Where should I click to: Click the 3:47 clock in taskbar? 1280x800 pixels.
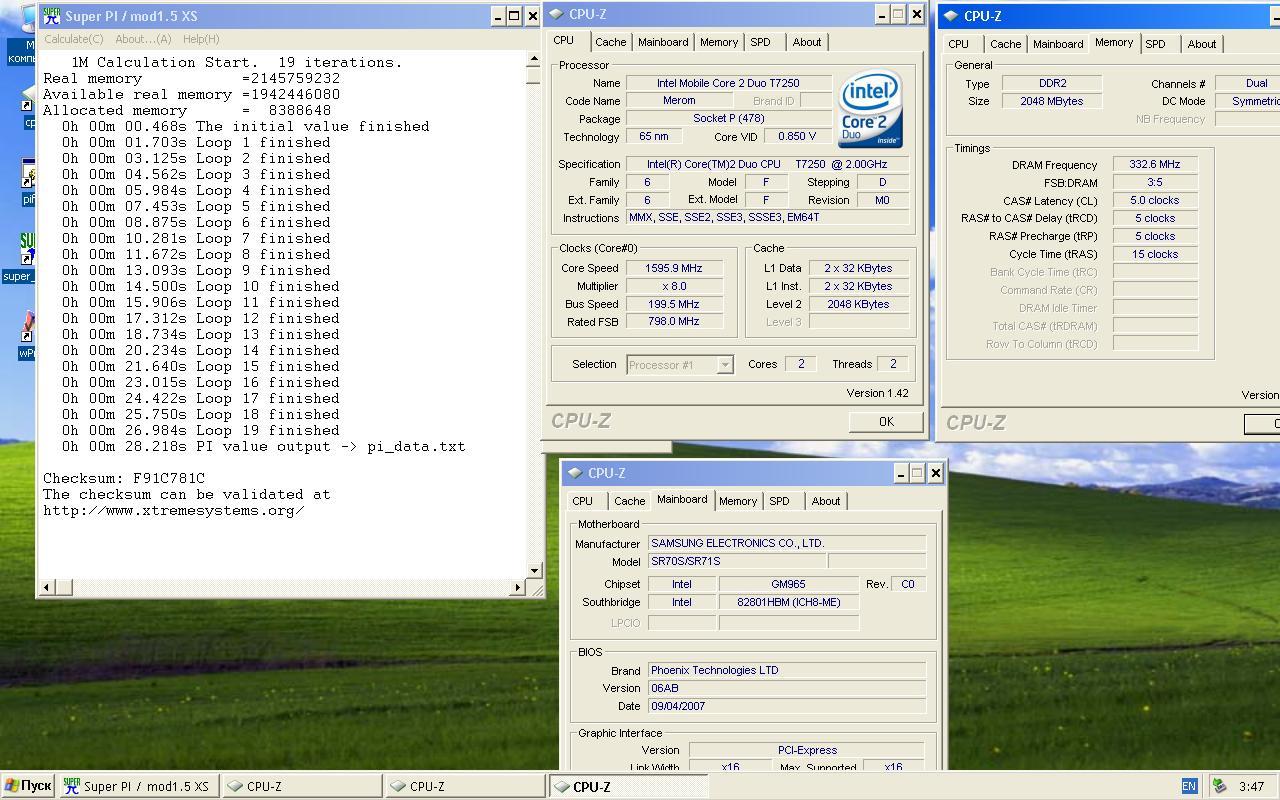pyautogui.click(x=1251, y=787)
